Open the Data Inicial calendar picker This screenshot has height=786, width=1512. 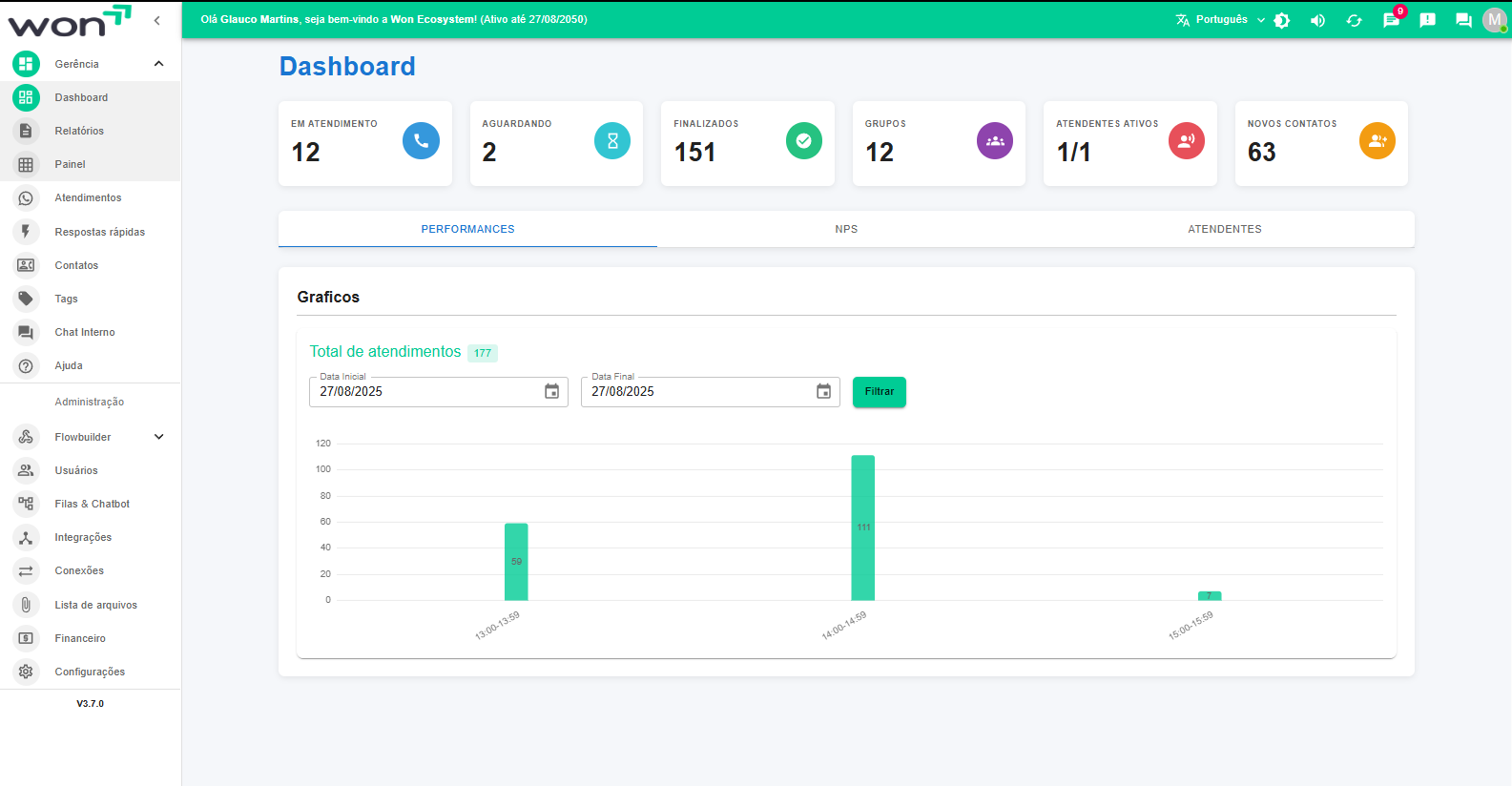coord(551,392)
